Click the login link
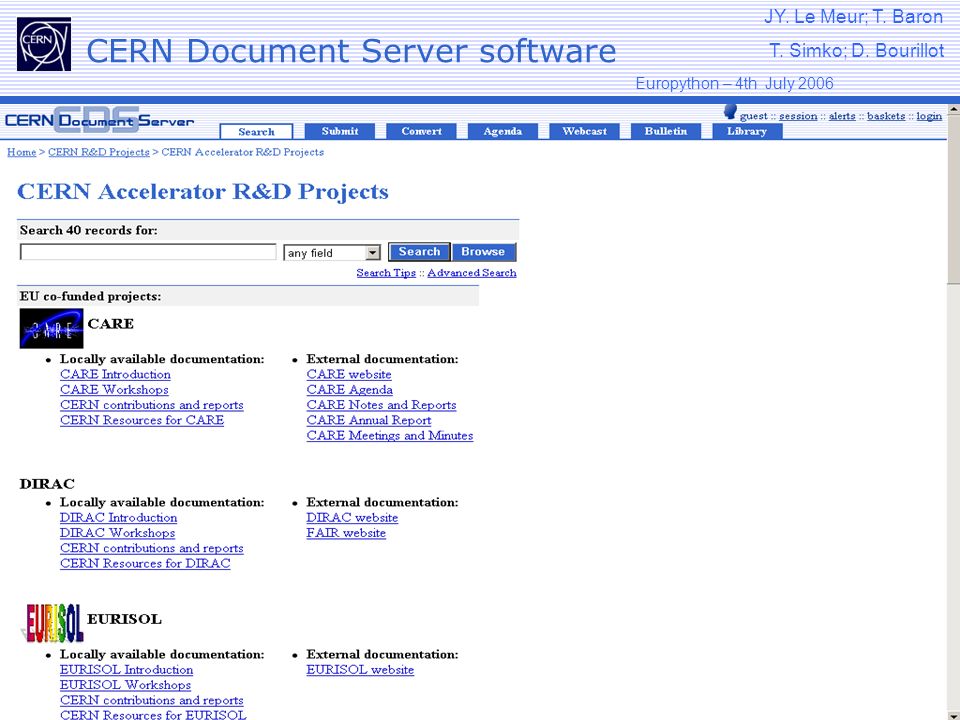 [929, 116]
